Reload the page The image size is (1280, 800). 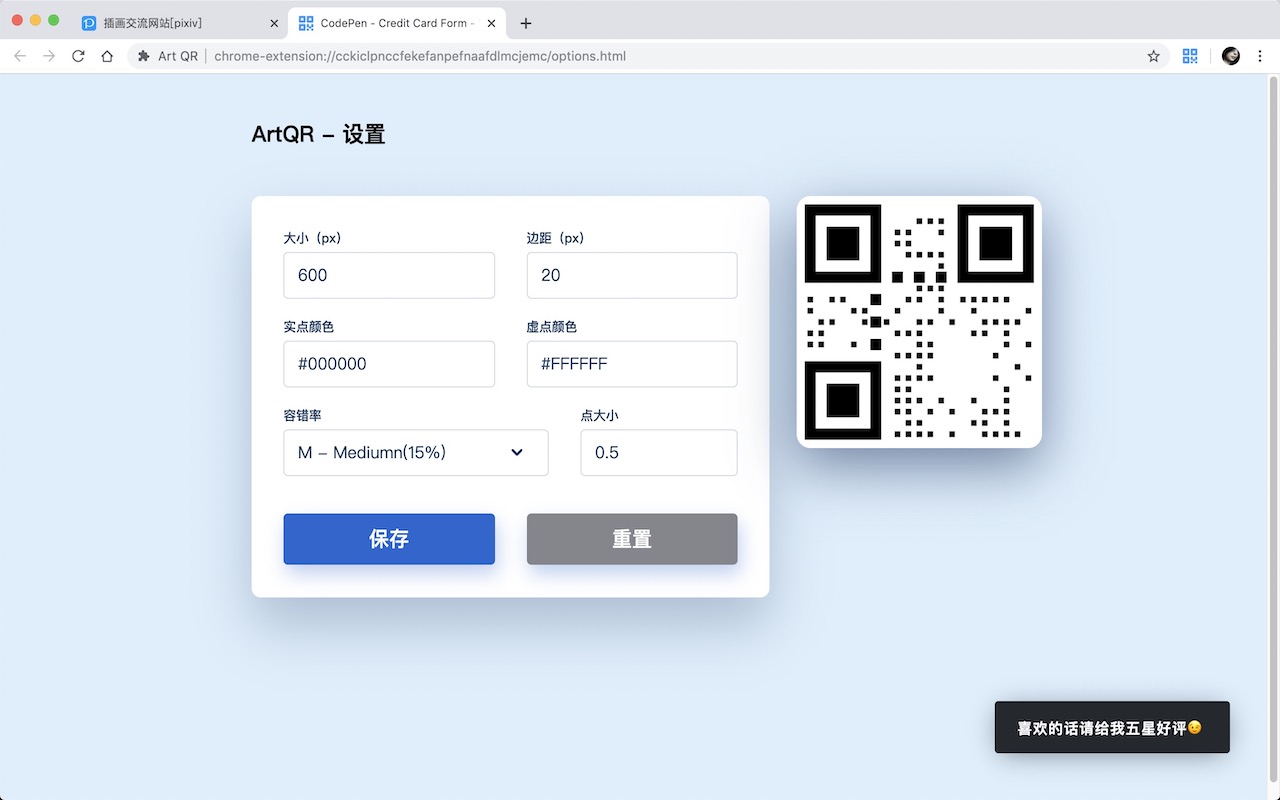click(x=78, y=56)
